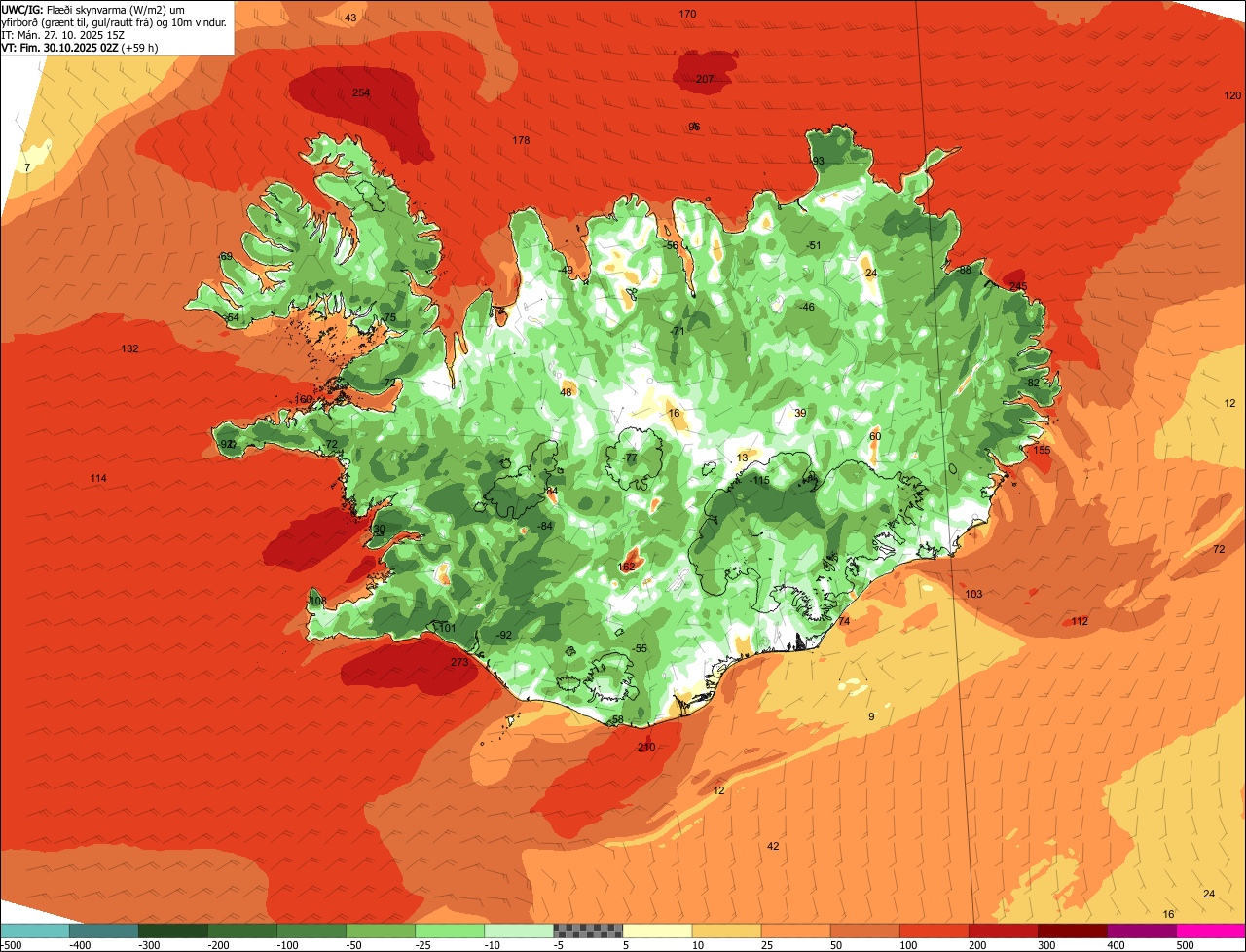
Task: Click the legend swatch between -200 and -100
Action: [x=242, y=931]
